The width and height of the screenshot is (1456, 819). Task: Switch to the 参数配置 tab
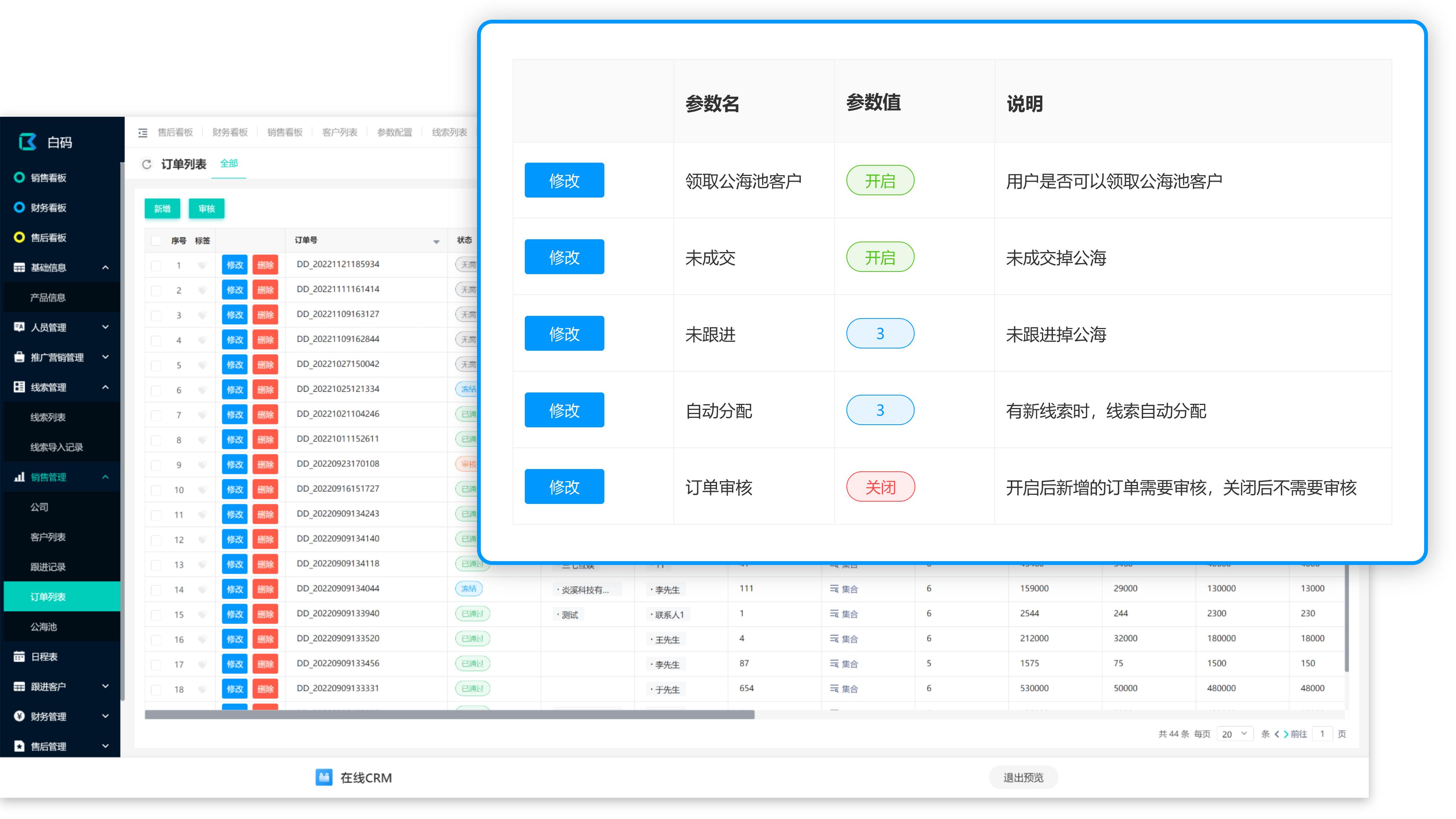pyautogui.click(x=394, y=132)
